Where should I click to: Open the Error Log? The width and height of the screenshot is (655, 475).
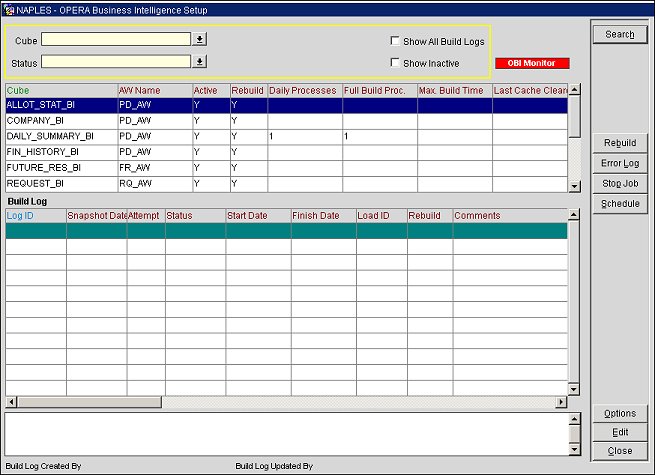[620, 163]
